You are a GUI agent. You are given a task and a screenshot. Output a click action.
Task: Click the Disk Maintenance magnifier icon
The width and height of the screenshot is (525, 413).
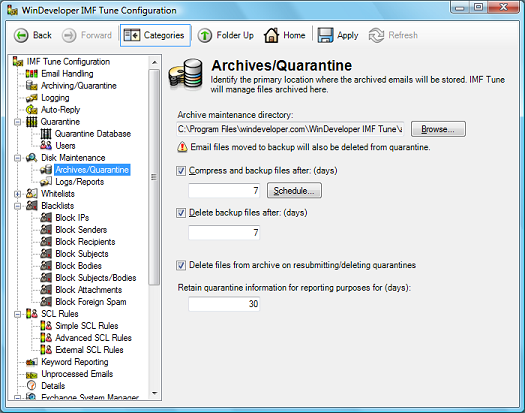click(32, 158)
